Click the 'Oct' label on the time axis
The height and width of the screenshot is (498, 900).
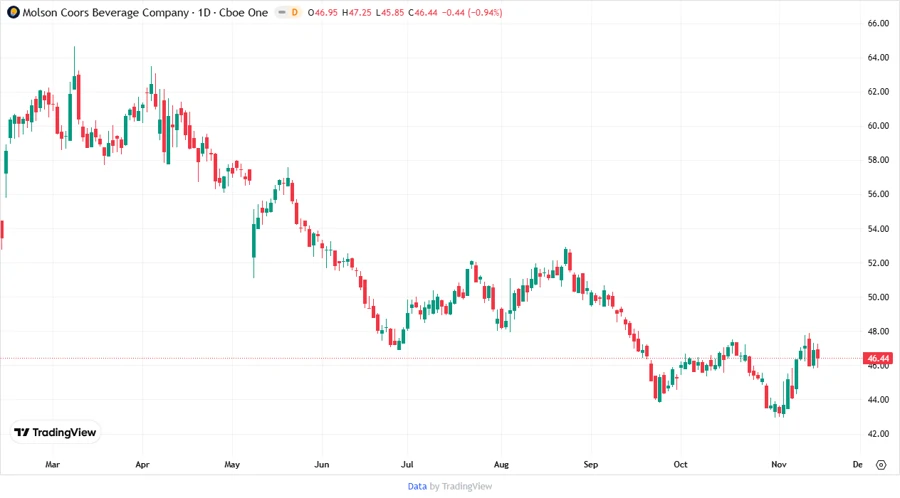[680, 465]
